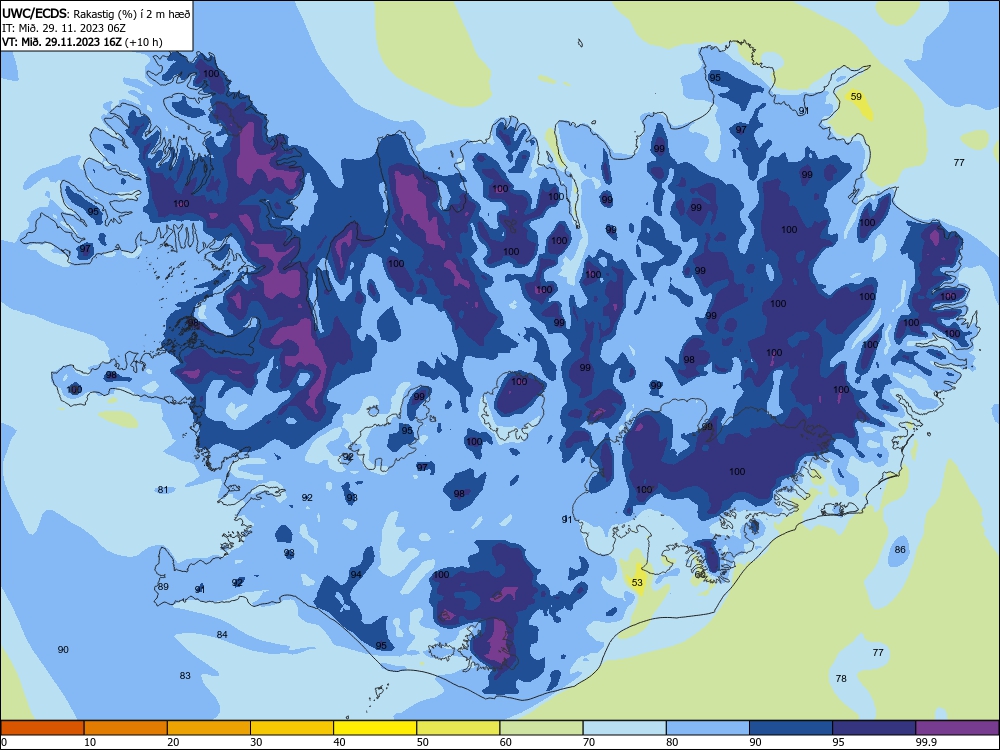1000x750 pixels.
Task: Click the '86' humidity value on the map
Action: click(900, 550)
